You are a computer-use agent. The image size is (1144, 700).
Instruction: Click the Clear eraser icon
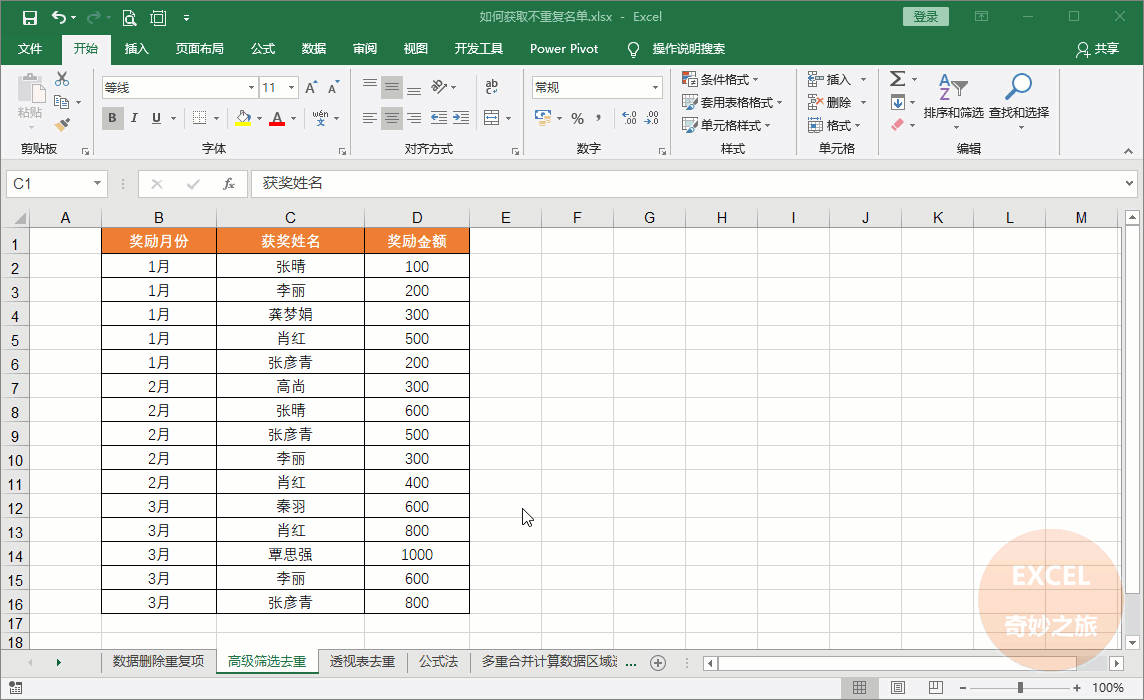tap(897, 125)
